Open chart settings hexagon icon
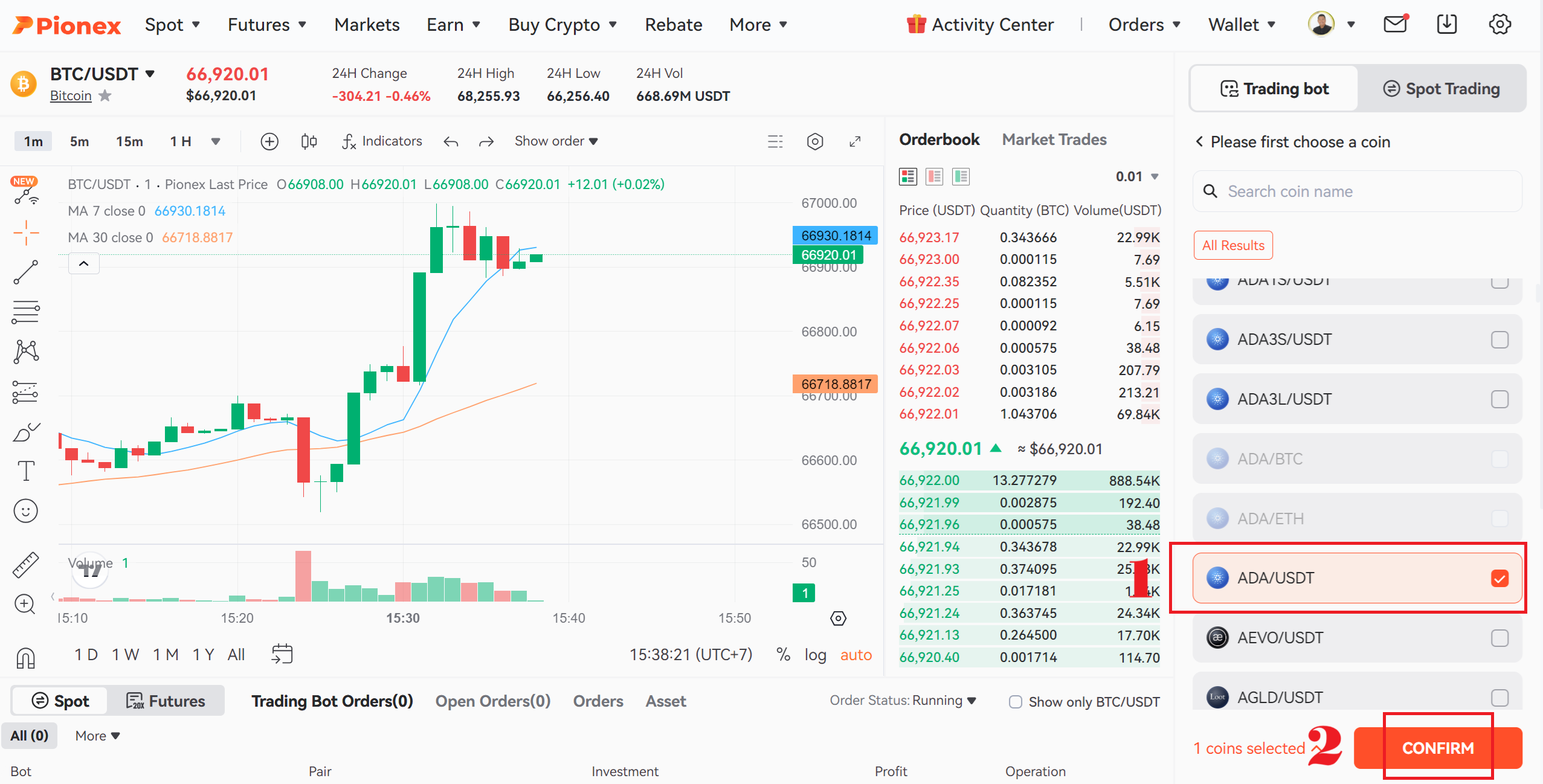 click(815, 141)
